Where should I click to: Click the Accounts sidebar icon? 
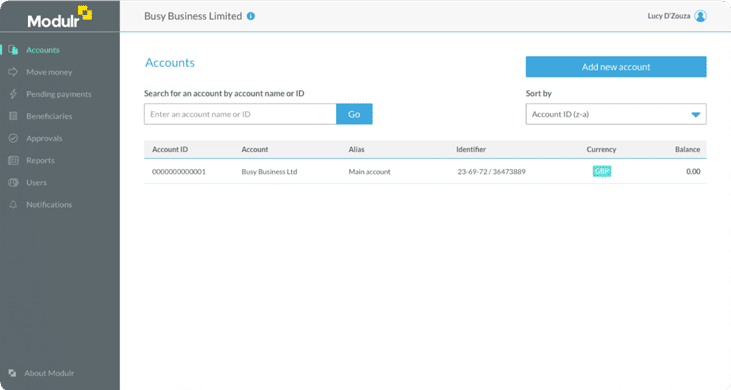(13, 50)
